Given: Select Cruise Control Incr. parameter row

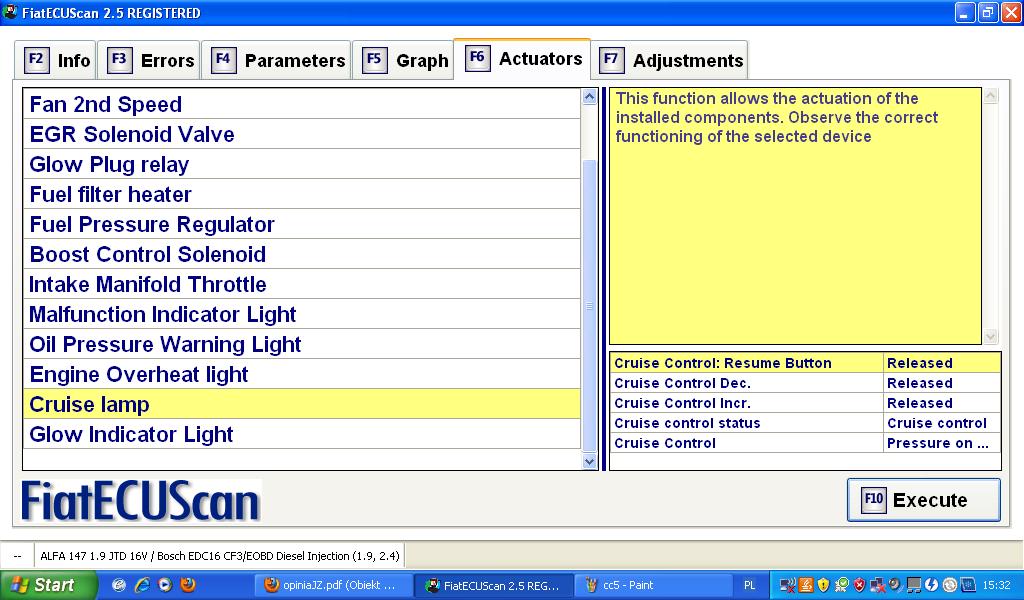Looking at the screenshot, I should [x=805, y=403].
